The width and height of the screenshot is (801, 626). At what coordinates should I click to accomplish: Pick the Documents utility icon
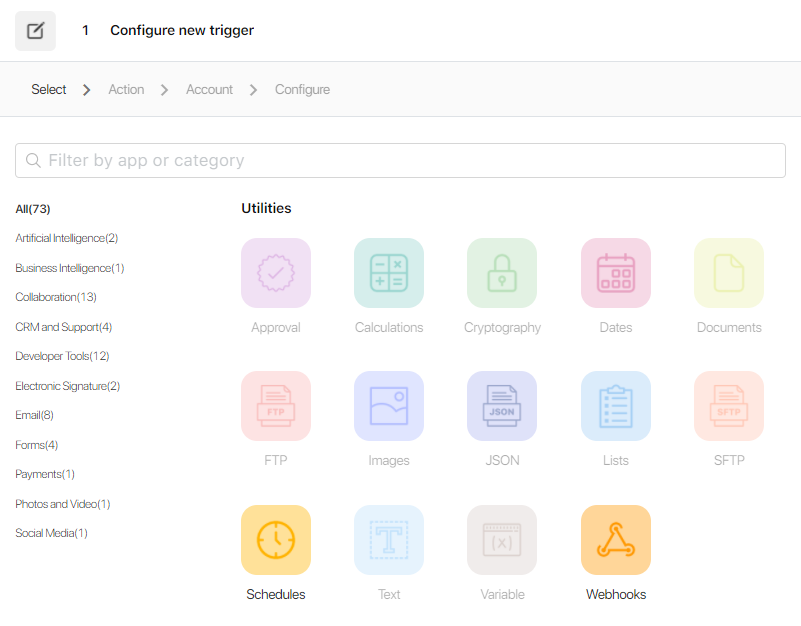[x=729, y=273]
